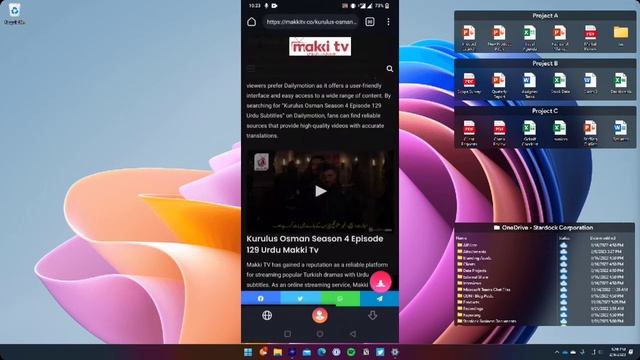Open Microsoft Edge from the taskbar
The width and height of the screenshot is (640, 360).
[x=322, y=352]
